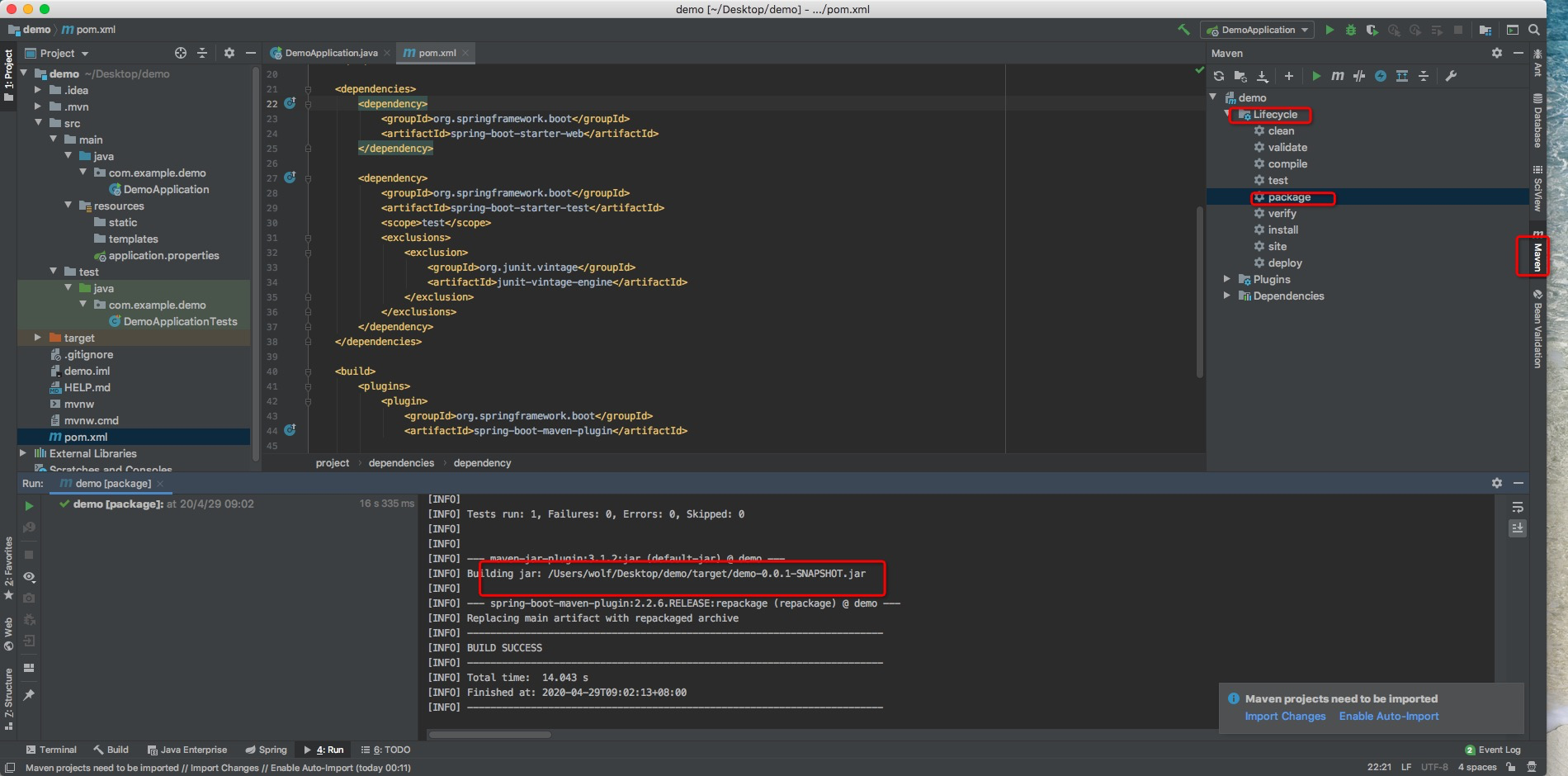Click the Build Project hammer icon
The width and height of the screenshot is (1568, 776).
pos(1183,30)
